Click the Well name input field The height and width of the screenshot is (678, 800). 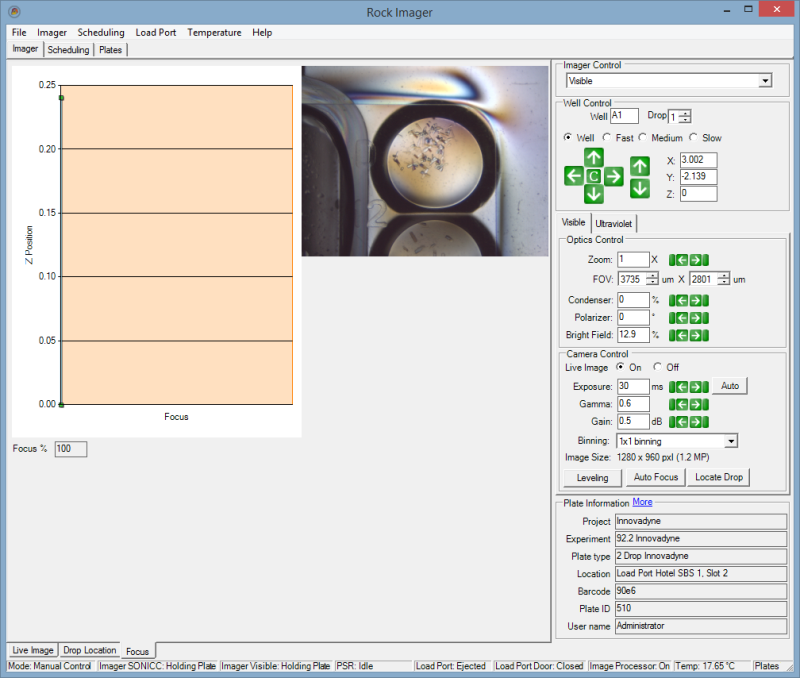624,117
